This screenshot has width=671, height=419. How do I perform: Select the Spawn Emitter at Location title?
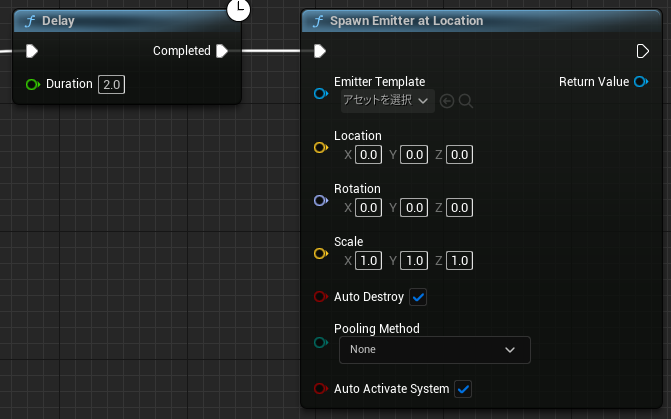click(407, 21)
